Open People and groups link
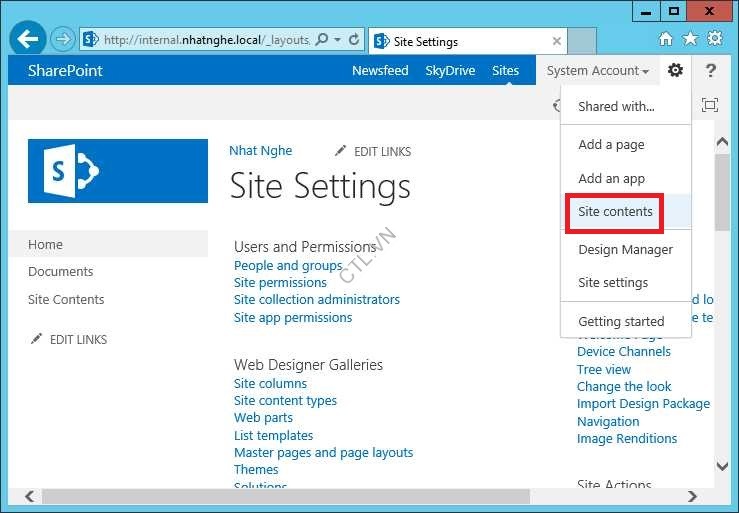739x513 pixels. click(x=288, y=265)
